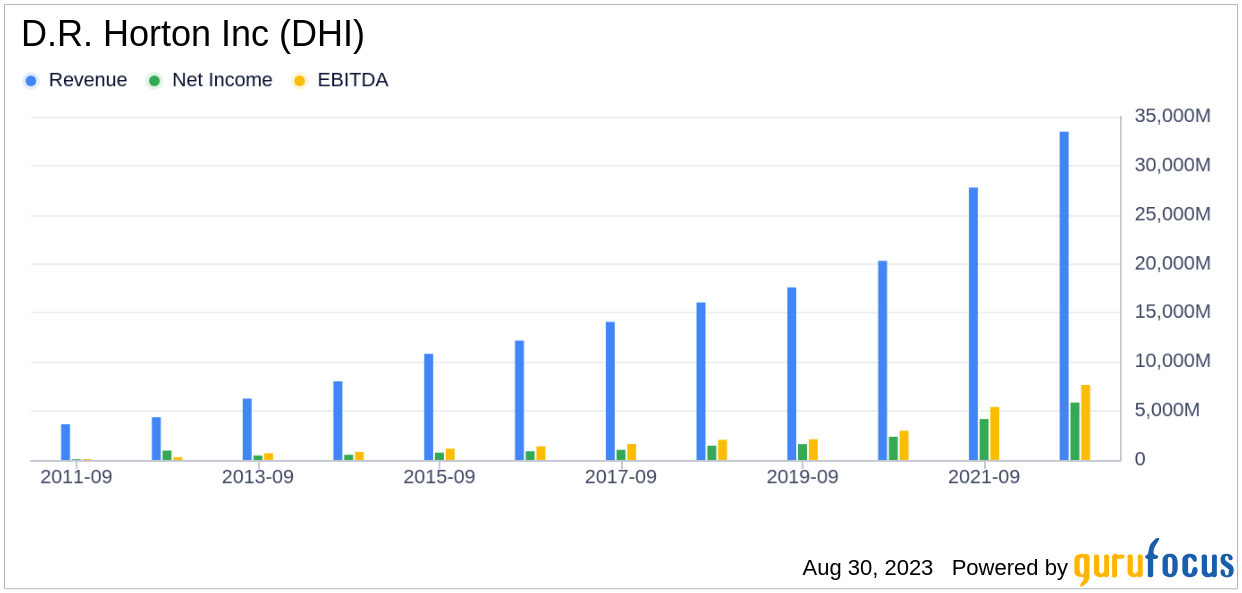Viewport: 1242px width, 593px height.
Task: Click the 20,000M y-axis label
Action: pos(1172,264)
